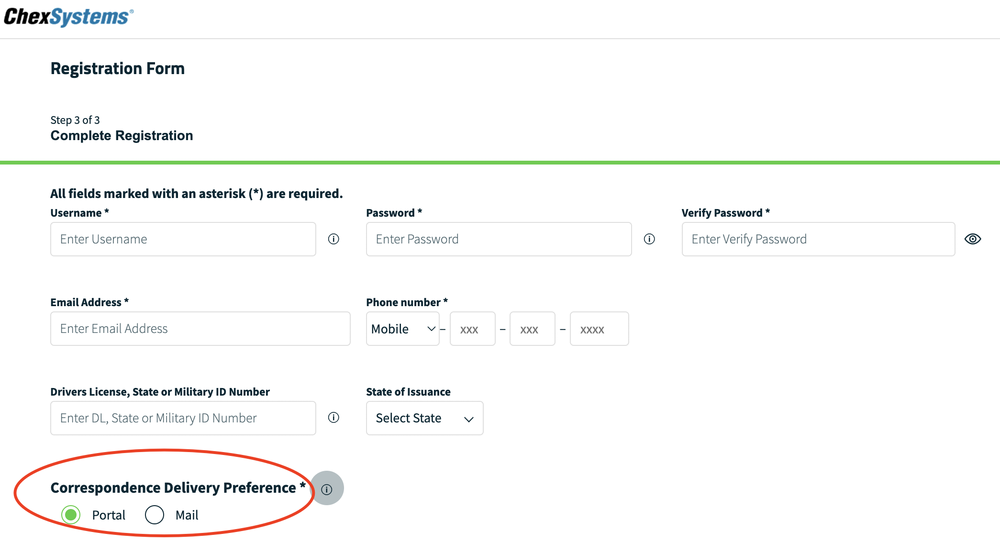Screen dimensions: 1000x552
Task: Click the Correspondence Delivery Preference info icon
Action: (x=327, y=489)
